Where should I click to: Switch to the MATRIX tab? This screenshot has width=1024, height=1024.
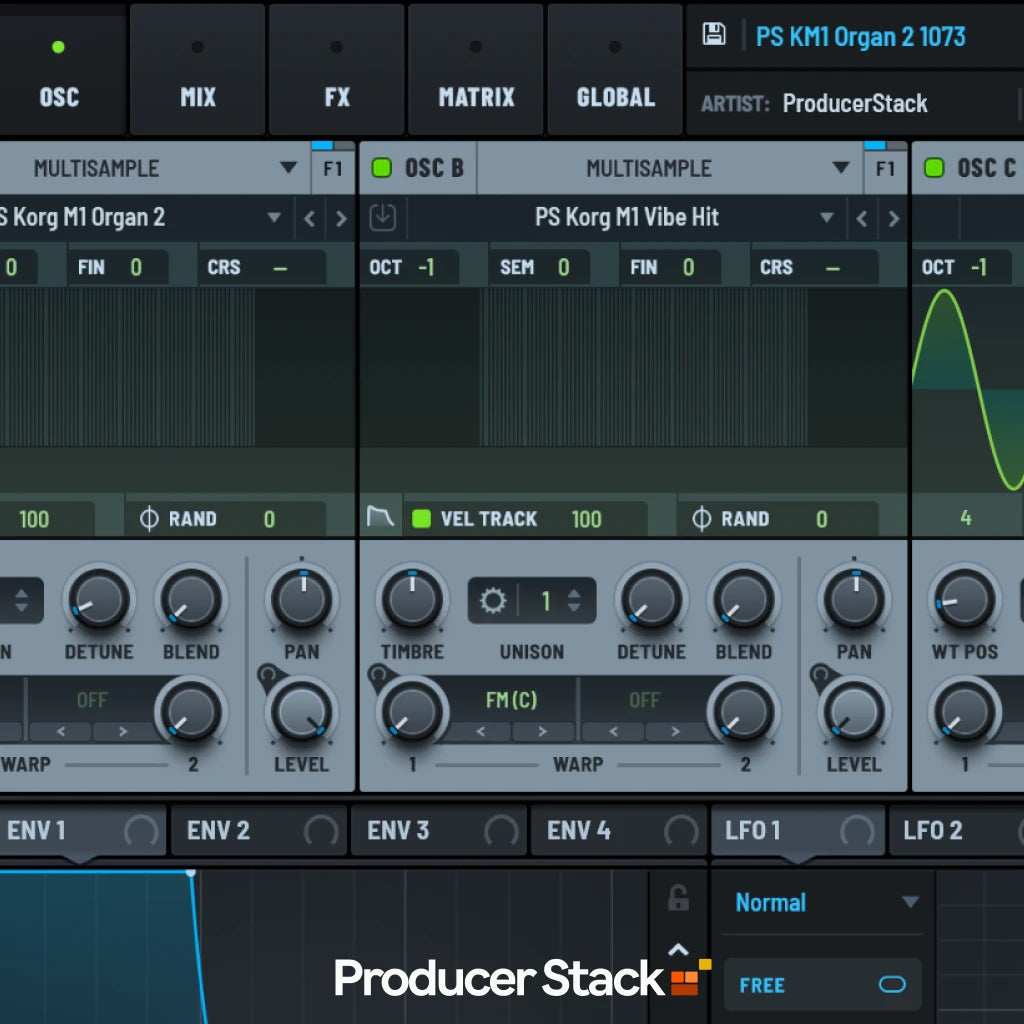[x=476, y=69]
